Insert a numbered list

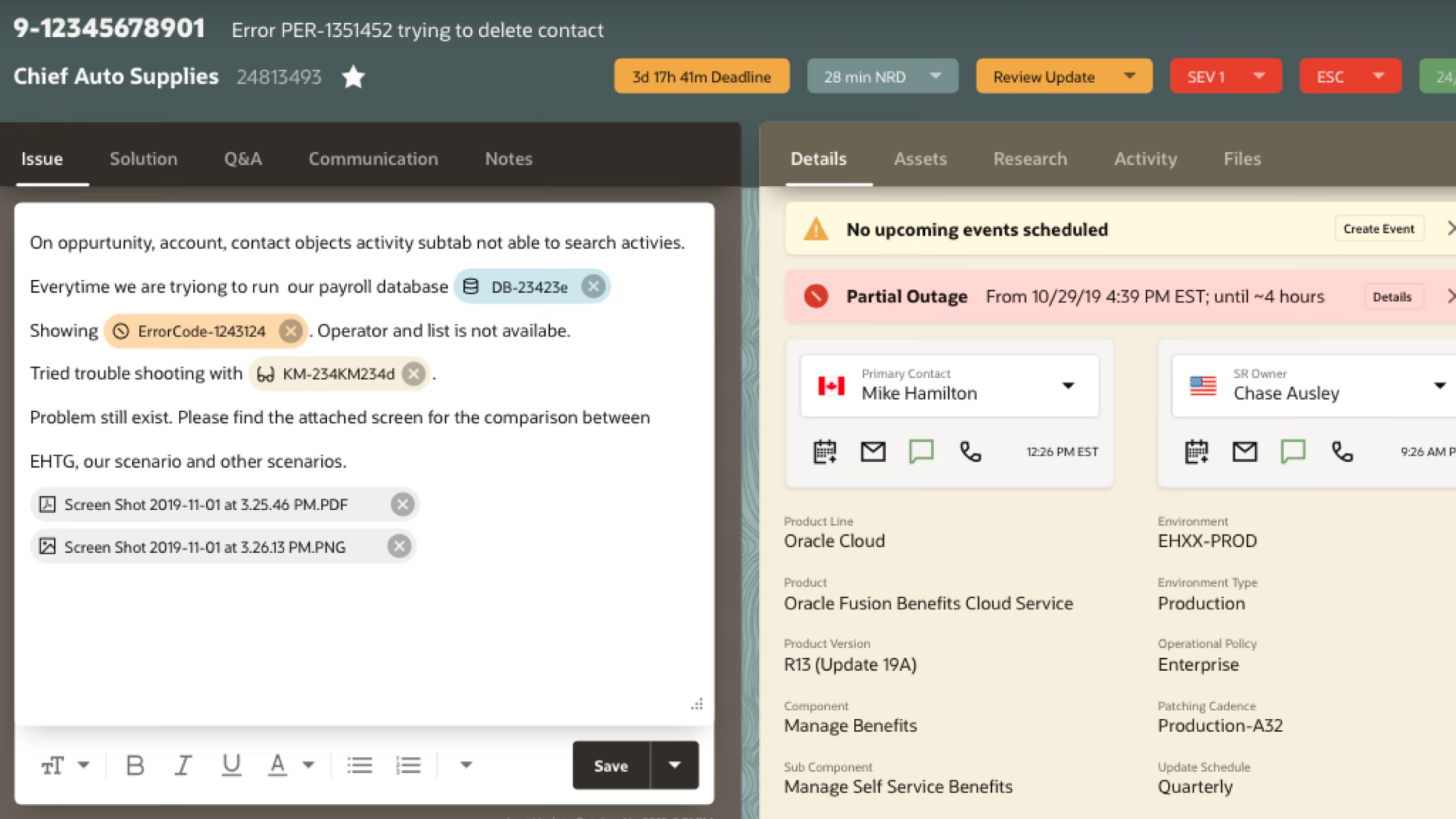[409, 765]
